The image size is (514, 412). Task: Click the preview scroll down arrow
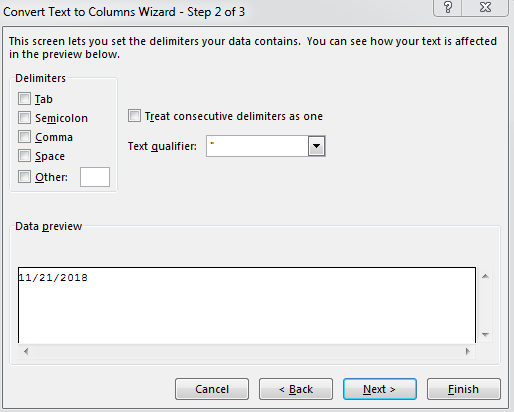(485, 334)
